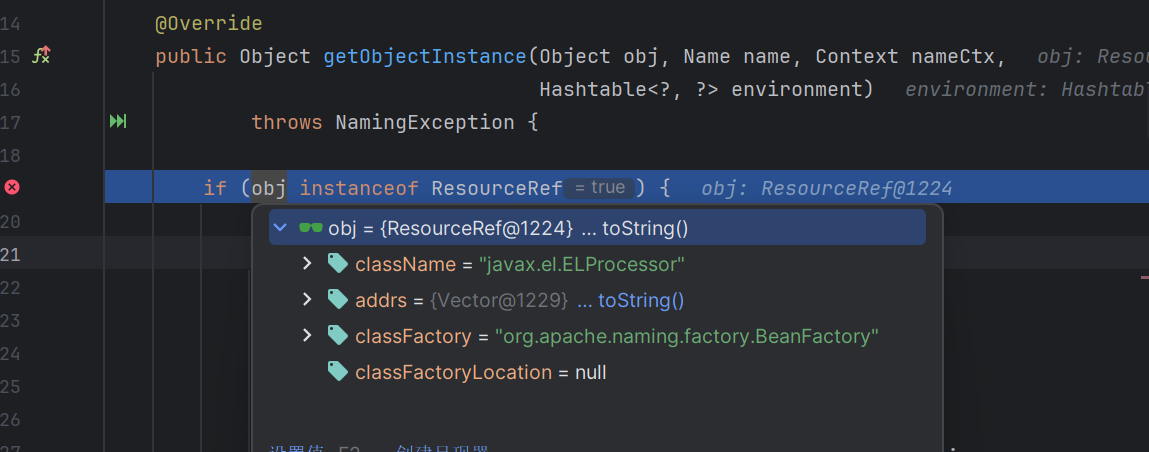1149x452 pixels.
Task: Click the green run-to-cursor arrows icon
Action: point(118,122)
